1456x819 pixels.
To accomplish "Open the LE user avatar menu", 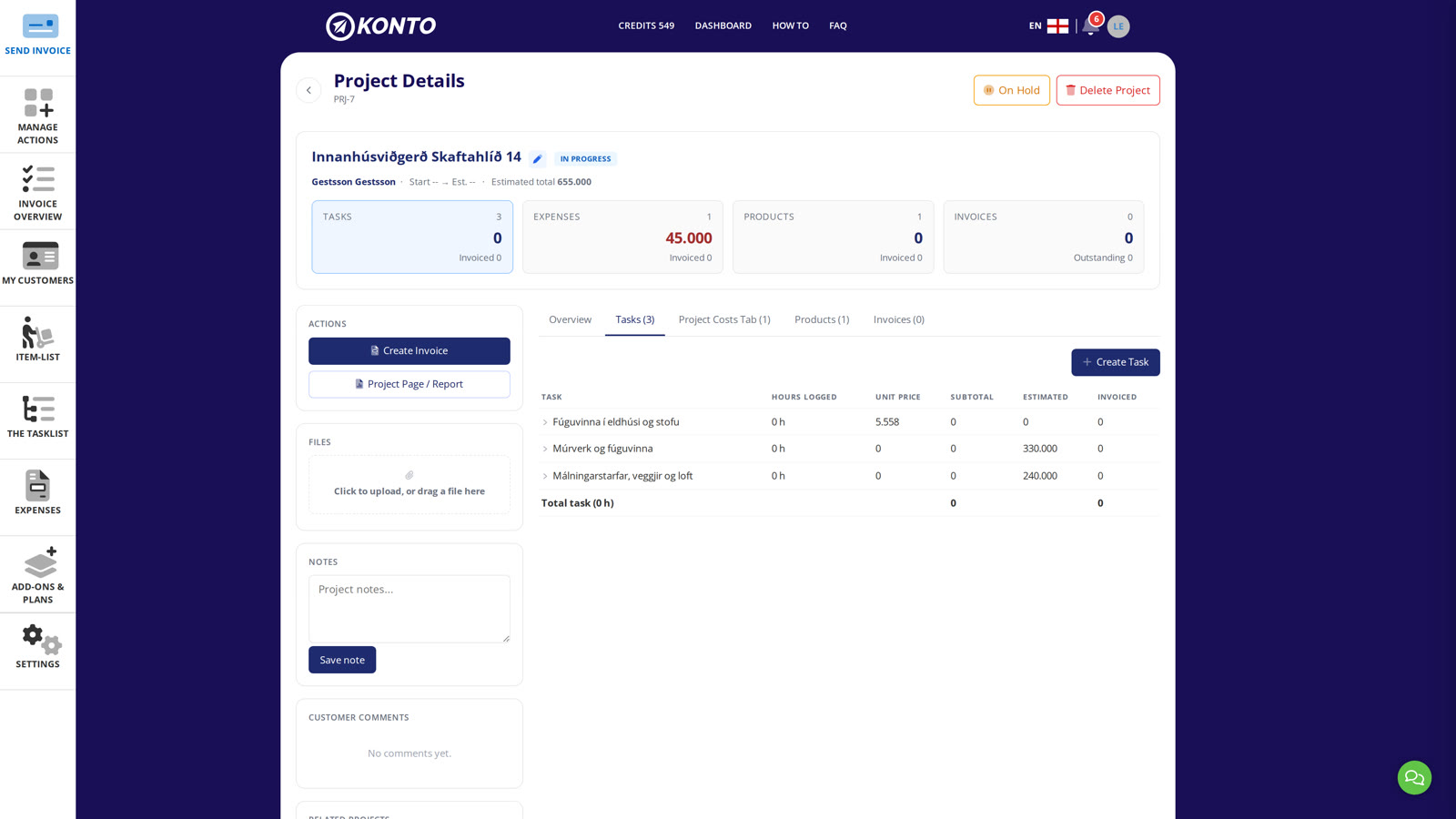I will pos(1118,26).
